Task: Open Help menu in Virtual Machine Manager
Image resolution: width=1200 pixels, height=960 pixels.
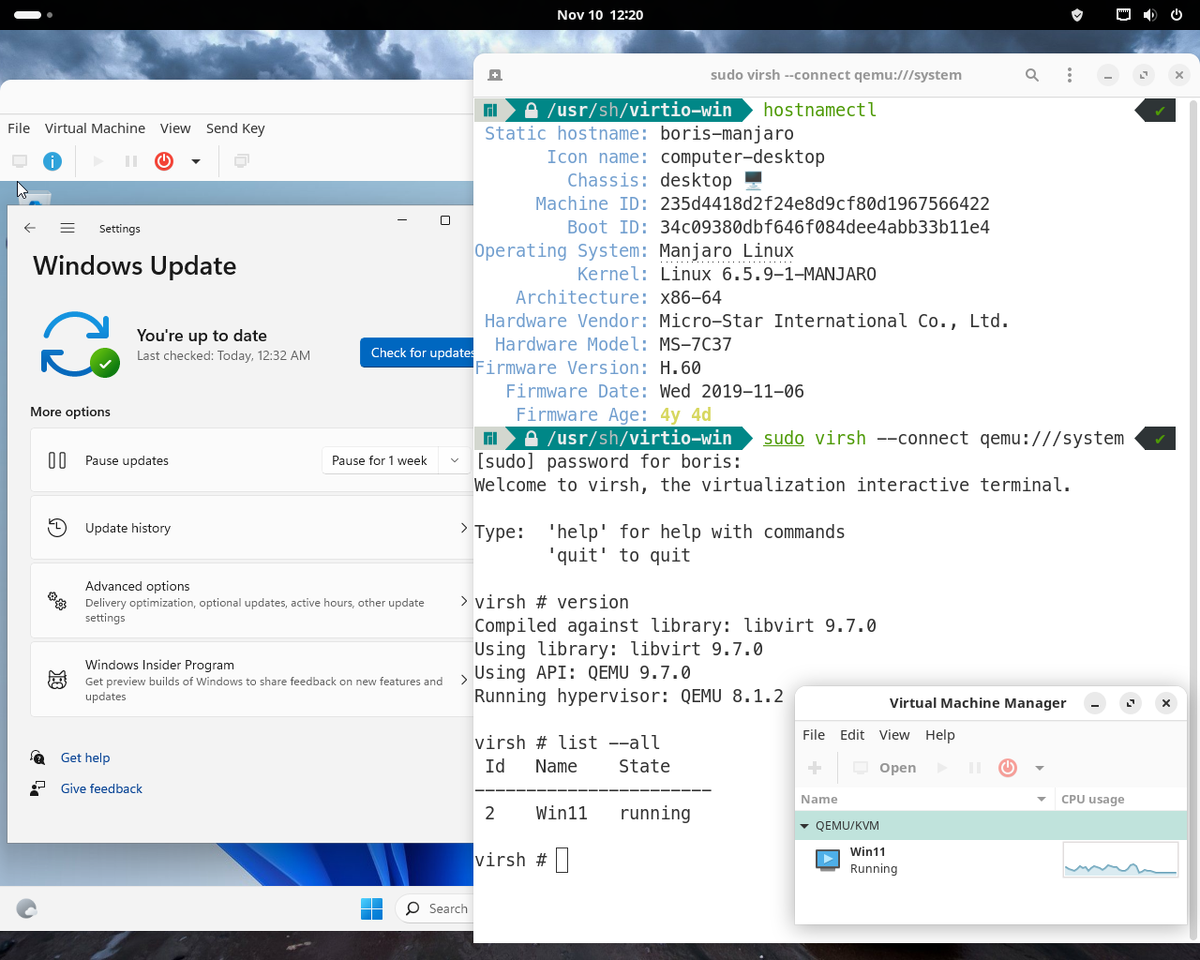Action: coord(940,734)
